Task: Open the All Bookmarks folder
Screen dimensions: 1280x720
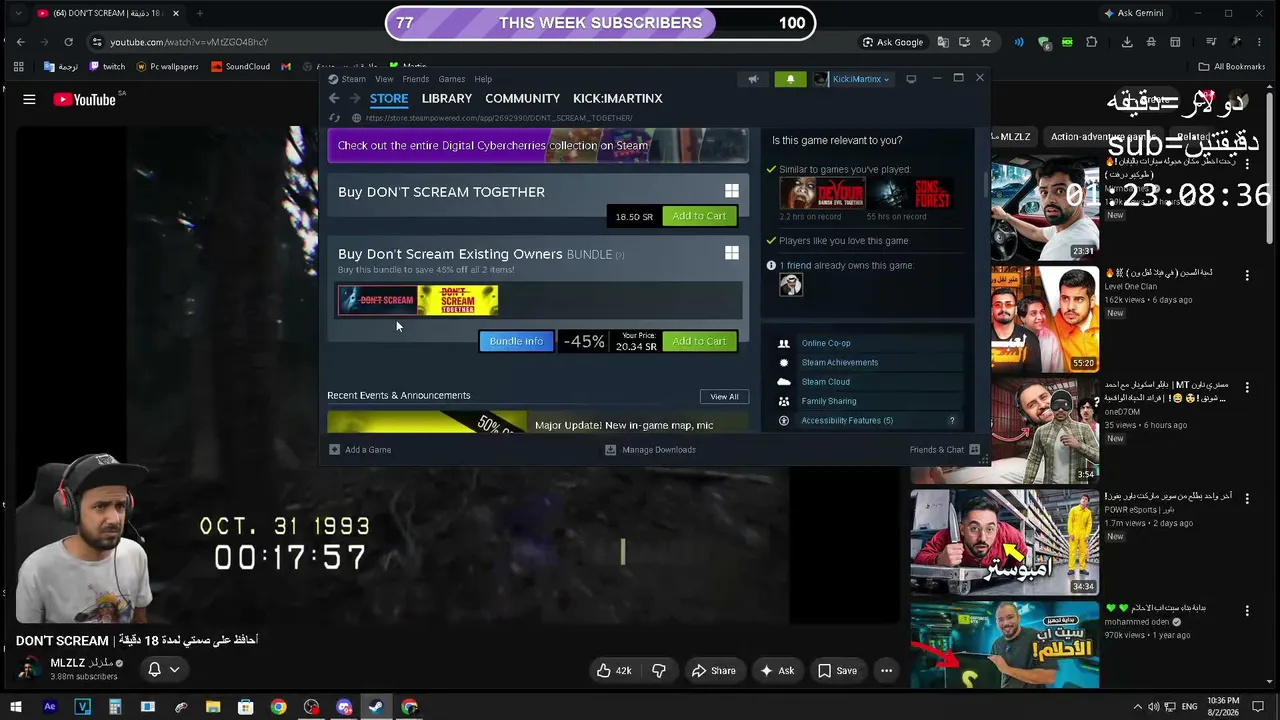Action: (1232, 67)
